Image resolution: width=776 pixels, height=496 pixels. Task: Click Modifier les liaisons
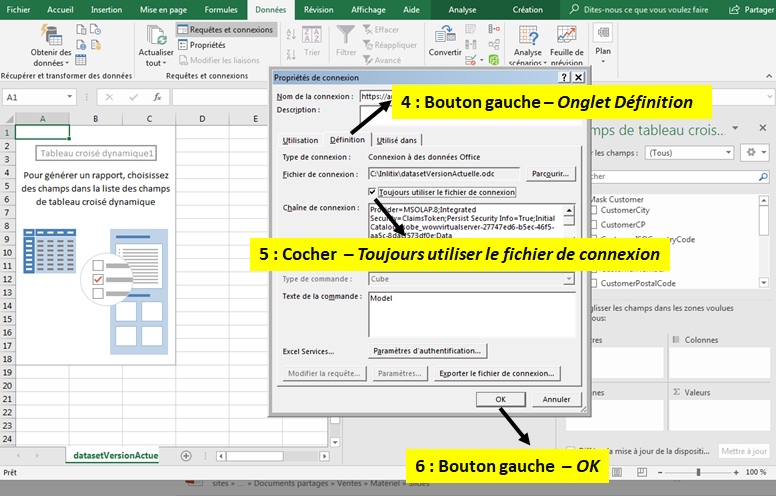(219, 60)
